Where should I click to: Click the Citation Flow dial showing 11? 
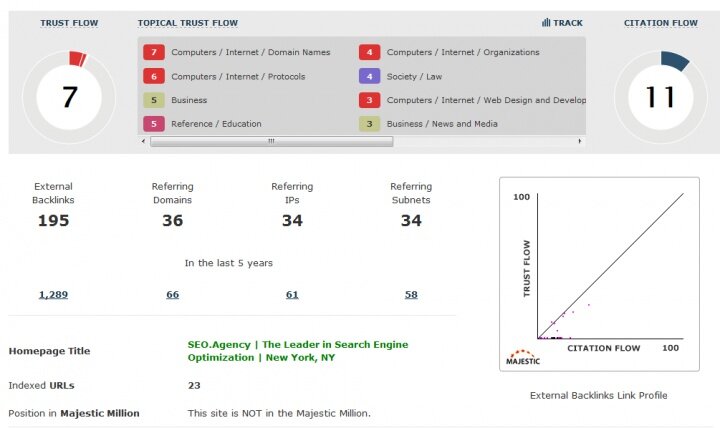pos(661,97)
